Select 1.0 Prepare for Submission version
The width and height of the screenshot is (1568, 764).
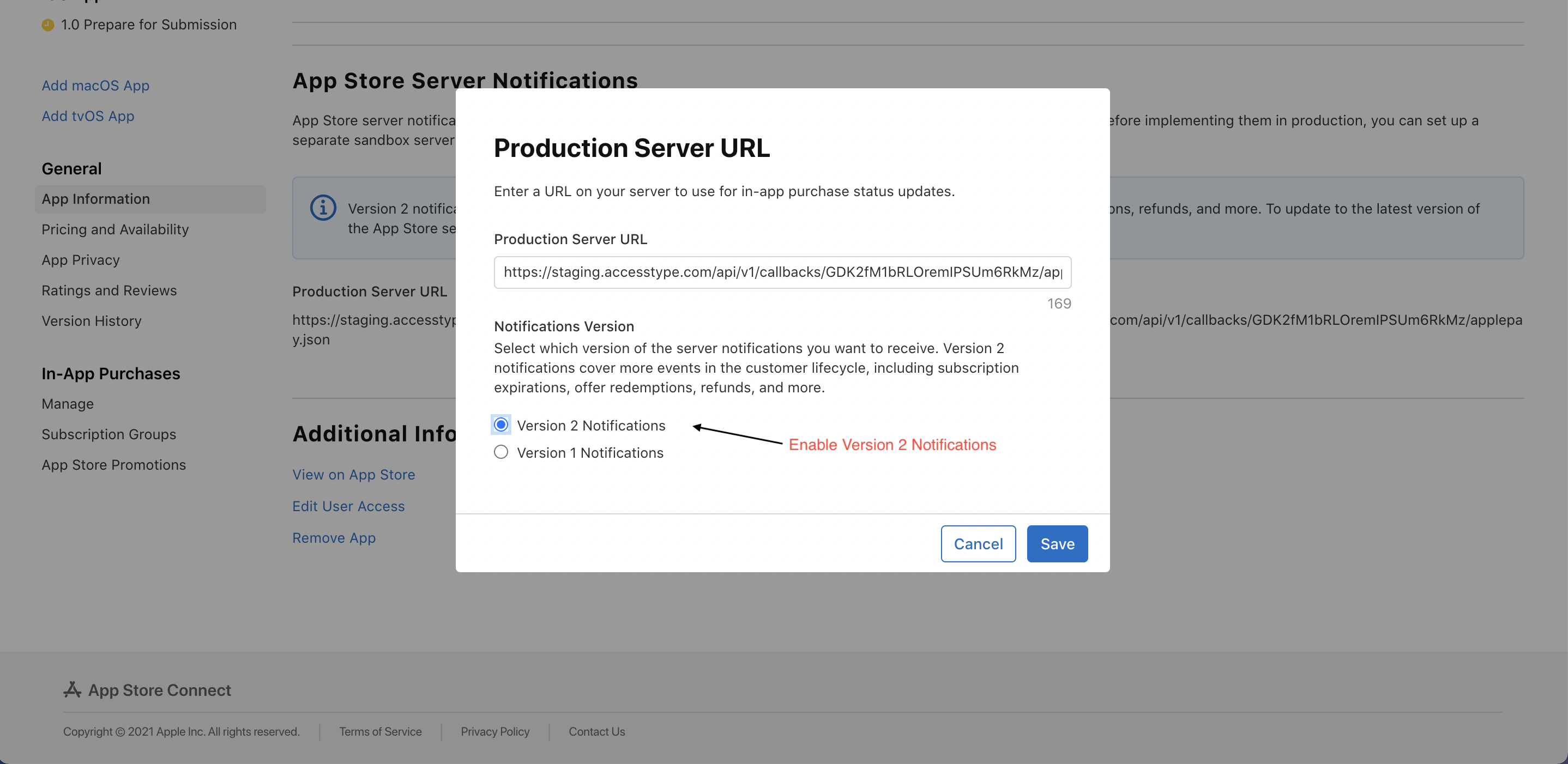(148, 25)
